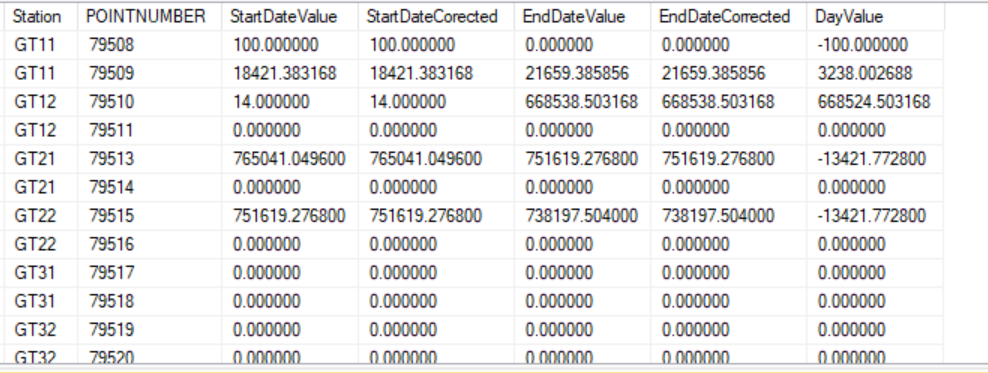Viewport: 988px width, 373px height.
Task: Select EndDateCorrected 738197.504000 in row 79515
Action: tap(728, 215)
